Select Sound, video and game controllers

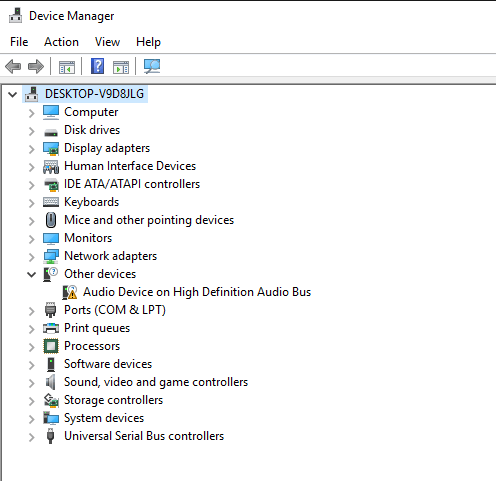(156, 382)
